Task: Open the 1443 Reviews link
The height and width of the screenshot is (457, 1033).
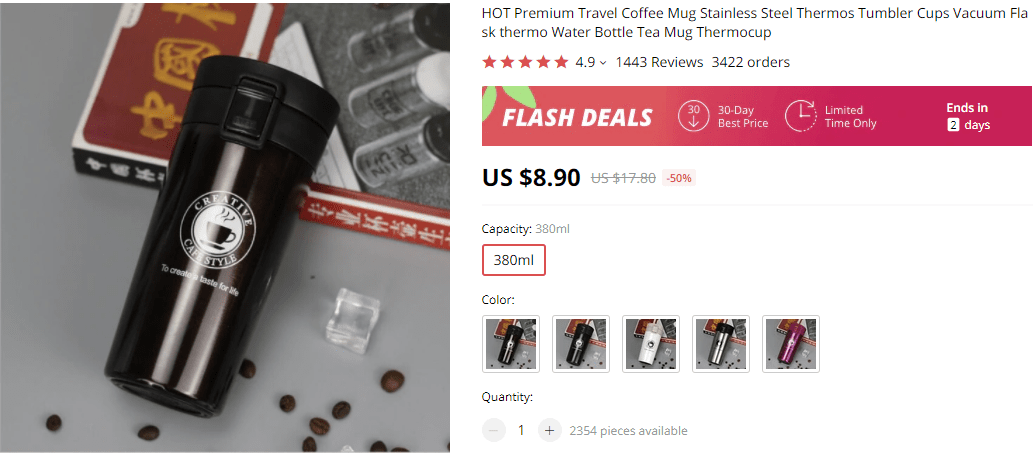Action: (x=659, y=62)
